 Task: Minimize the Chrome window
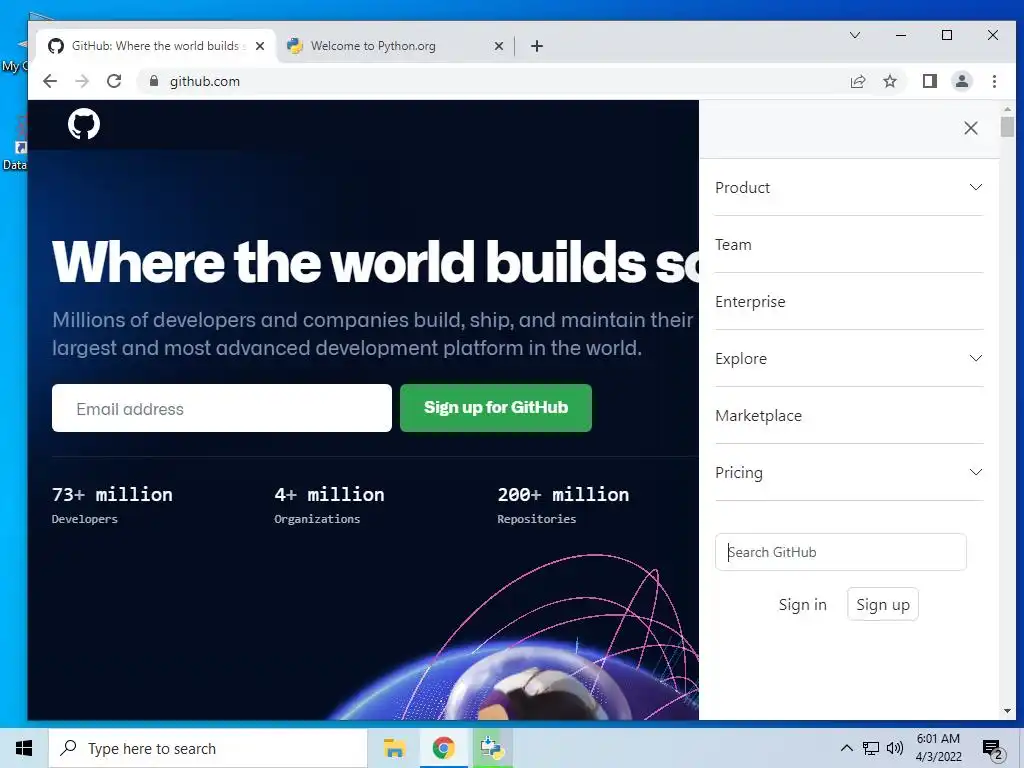(x=901, y=35)
